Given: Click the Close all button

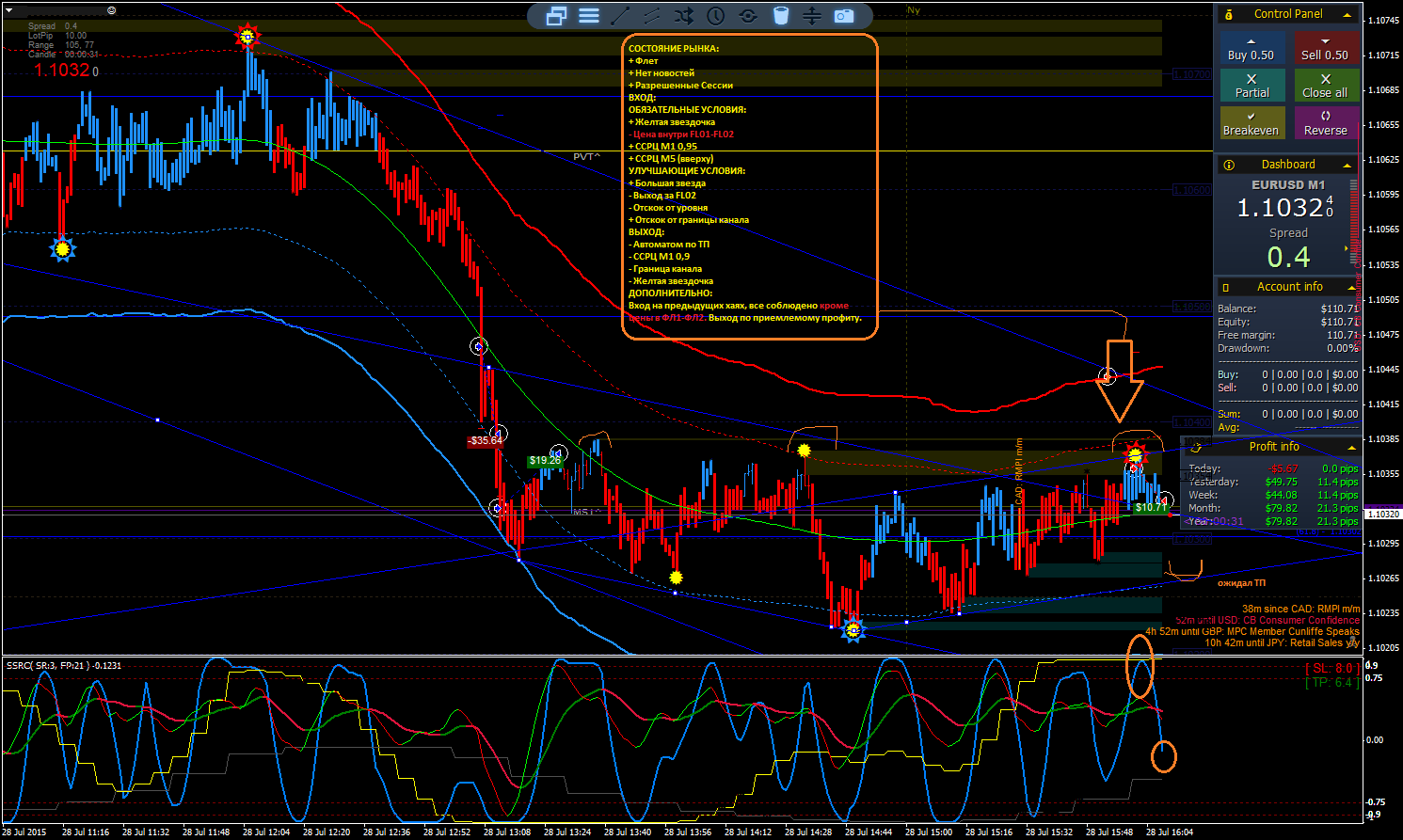Looking at the screenshot, I should (x=1325, y=86).
